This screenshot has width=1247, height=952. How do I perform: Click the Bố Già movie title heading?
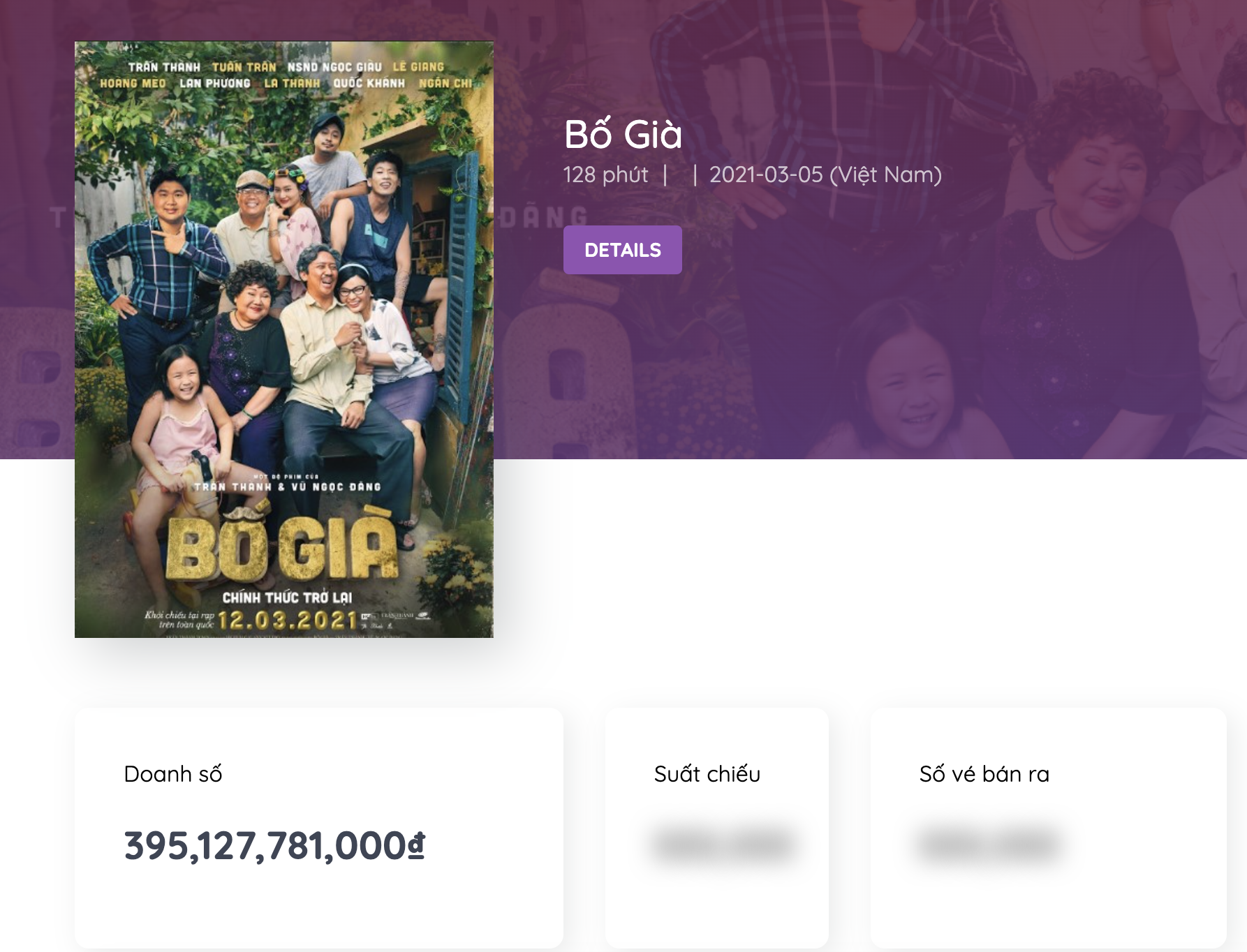pos(623,135)
